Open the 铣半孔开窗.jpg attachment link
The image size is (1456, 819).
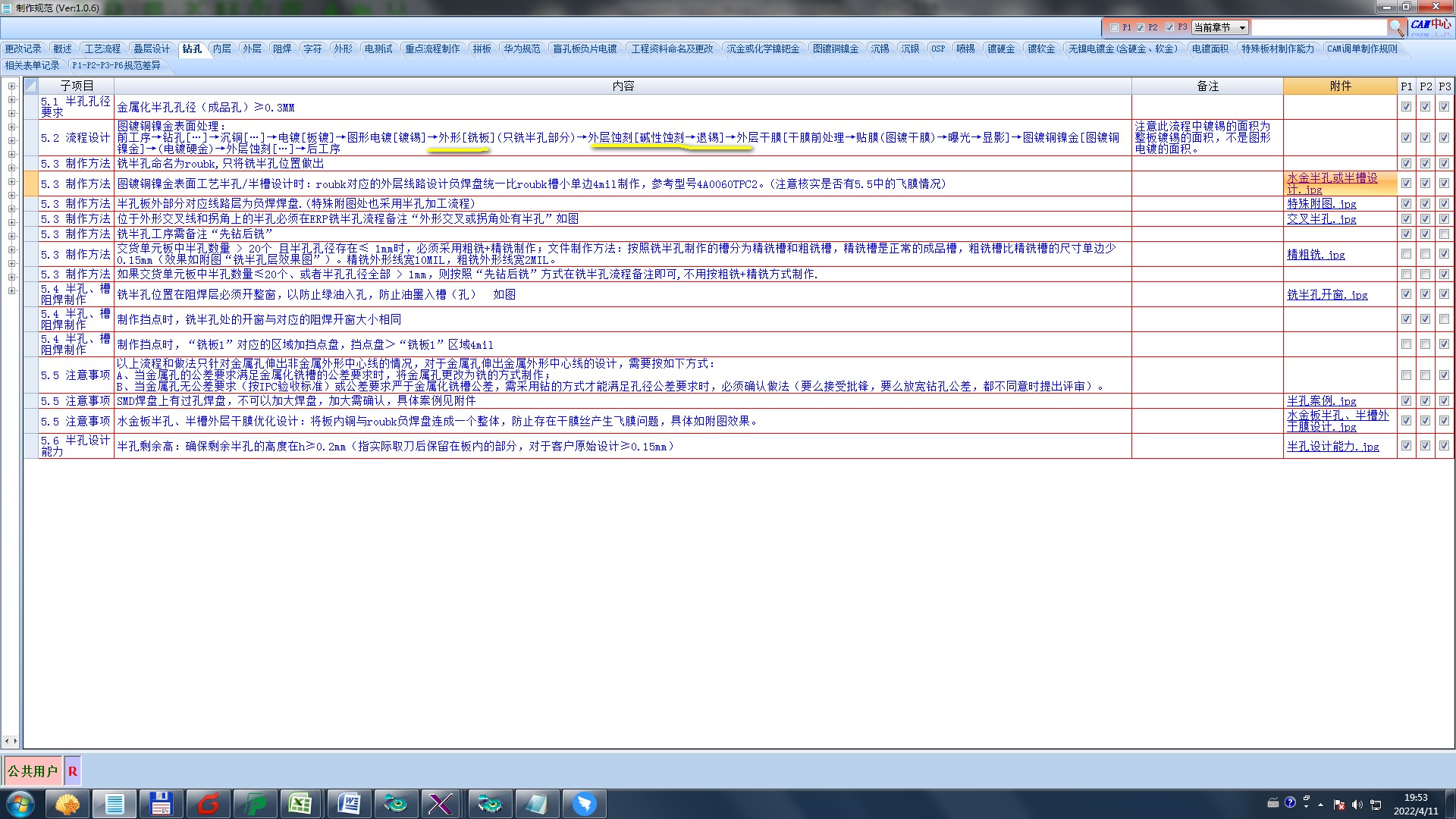(x=1326, y=295)
